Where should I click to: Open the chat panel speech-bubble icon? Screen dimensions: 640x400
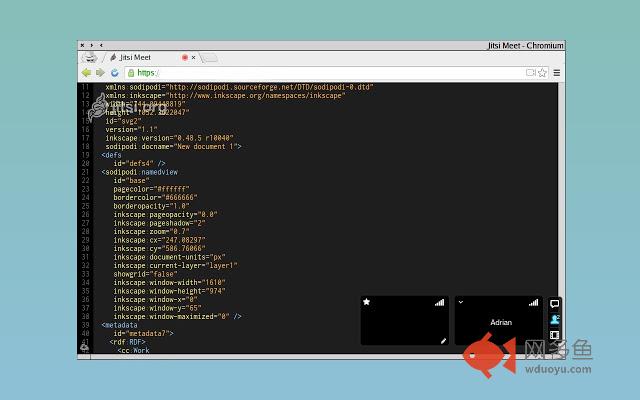[554, 304]
